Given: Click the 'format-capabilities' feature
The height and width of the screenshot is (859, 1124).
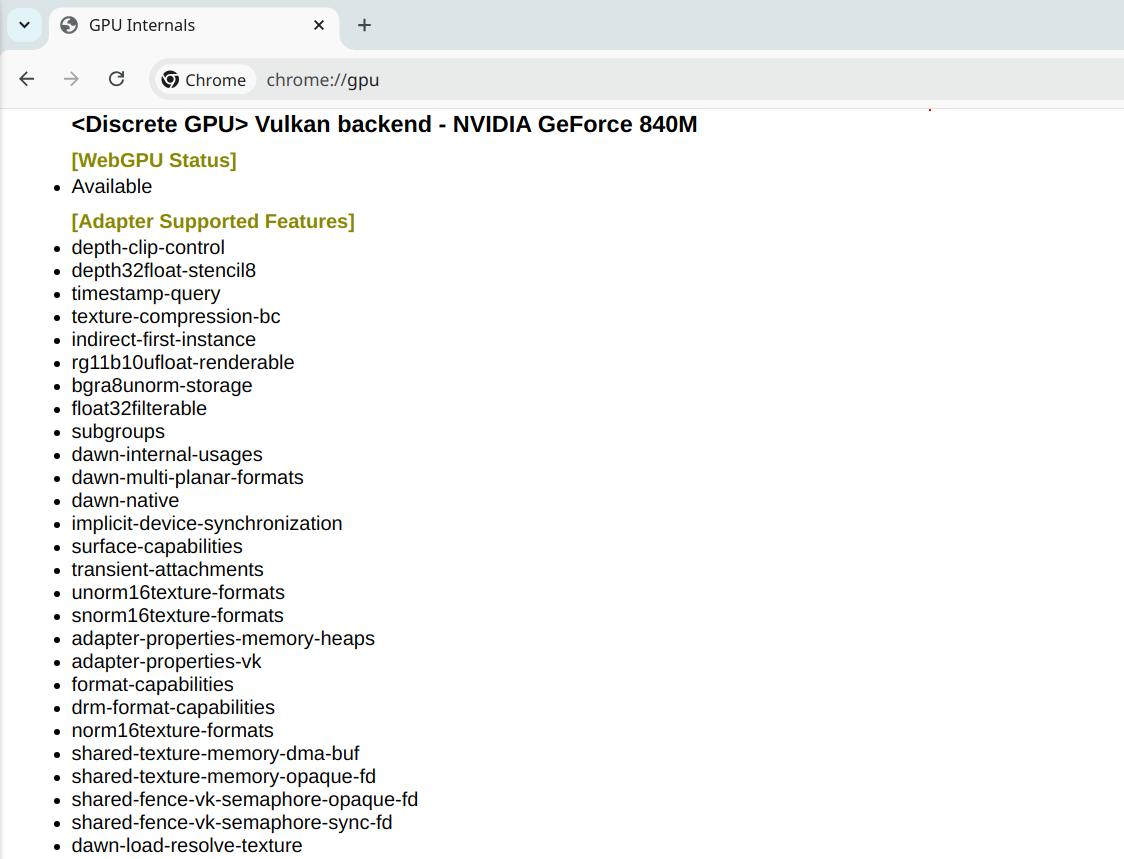Looking at the screenshot, I should coord(152,683).
